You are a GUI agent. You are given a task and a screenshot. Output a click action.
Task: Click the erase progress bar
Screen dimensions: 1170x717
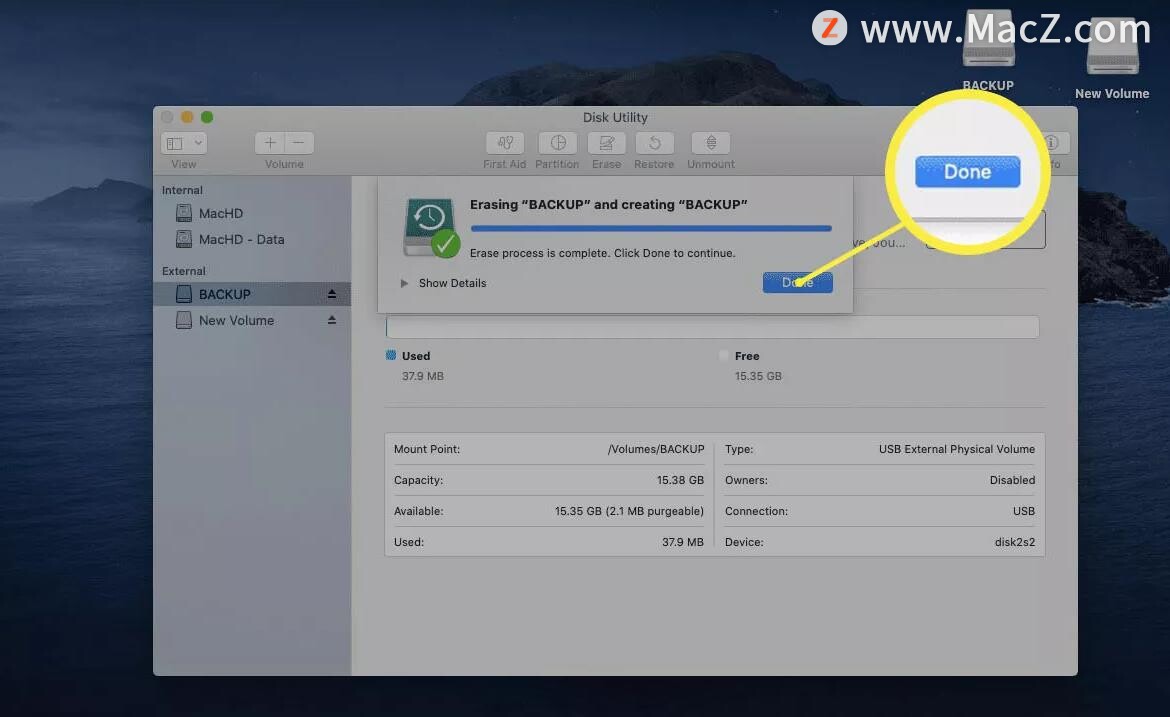tap(651, 228)
